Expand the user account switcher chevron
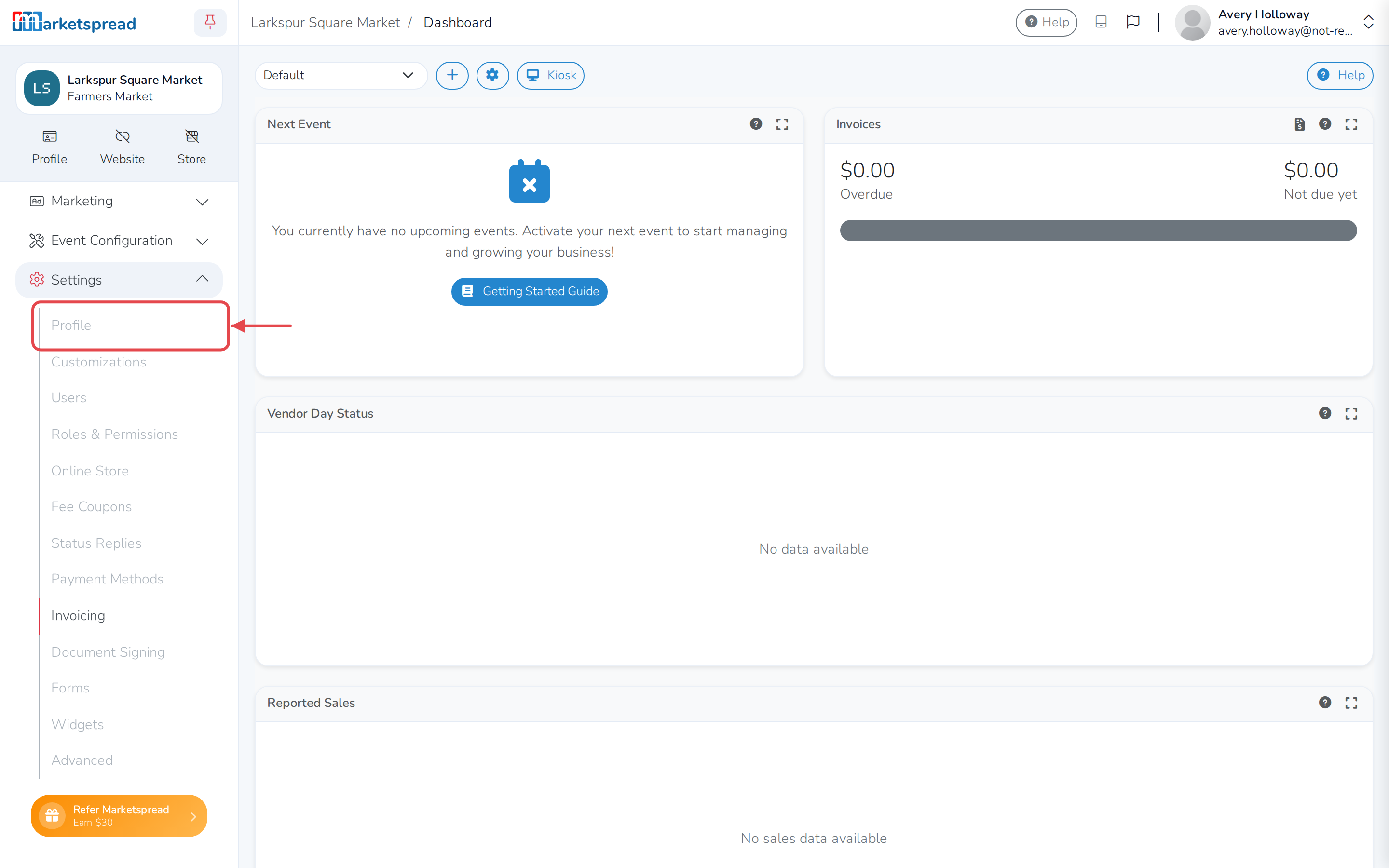 pyautogui.click(x=1368, y=22)
